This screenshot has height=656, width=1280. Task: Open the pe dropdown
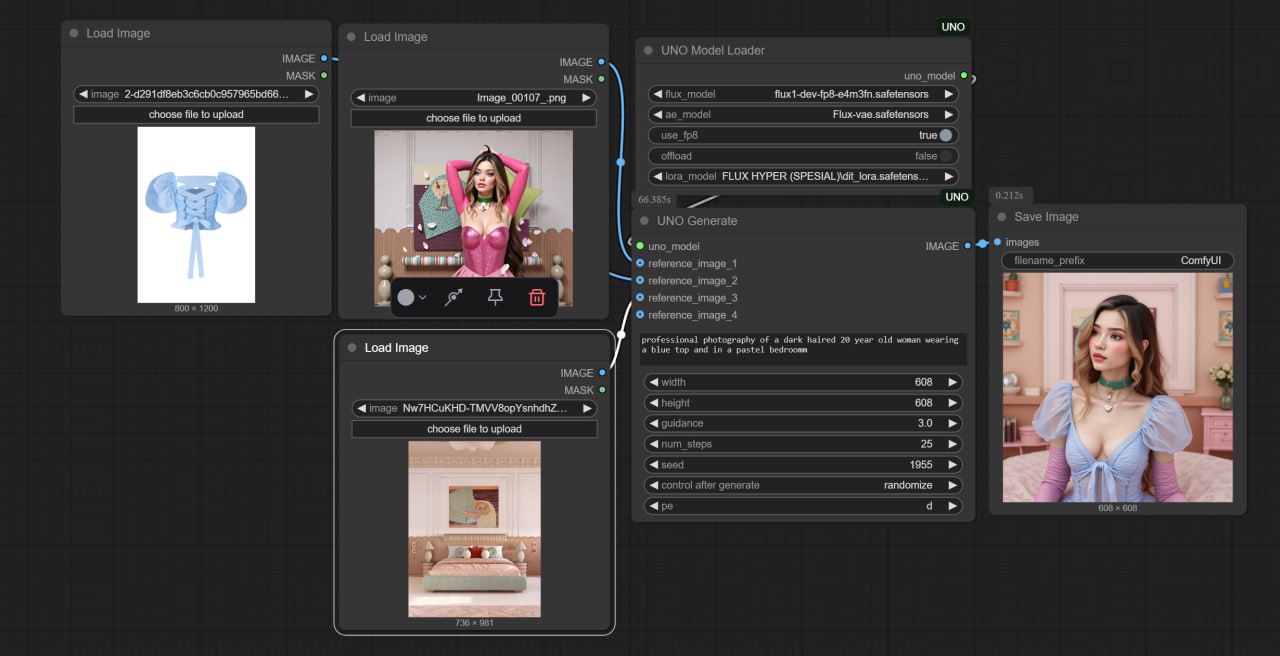click(803, 506)
